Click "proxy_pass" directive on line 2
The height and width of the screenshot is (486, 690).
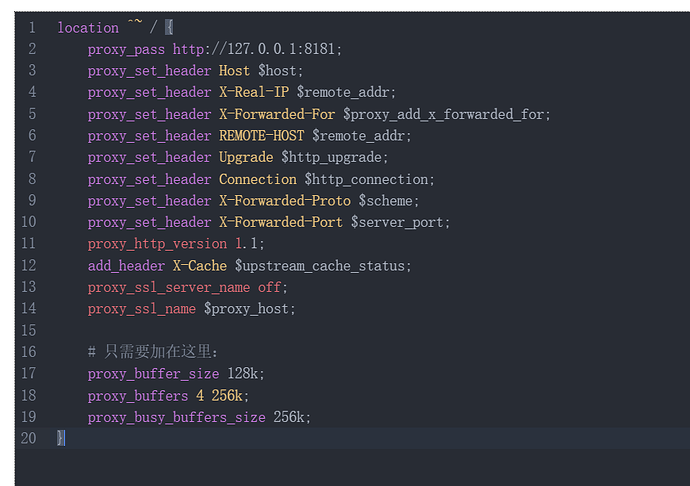(x=126, y=49)
